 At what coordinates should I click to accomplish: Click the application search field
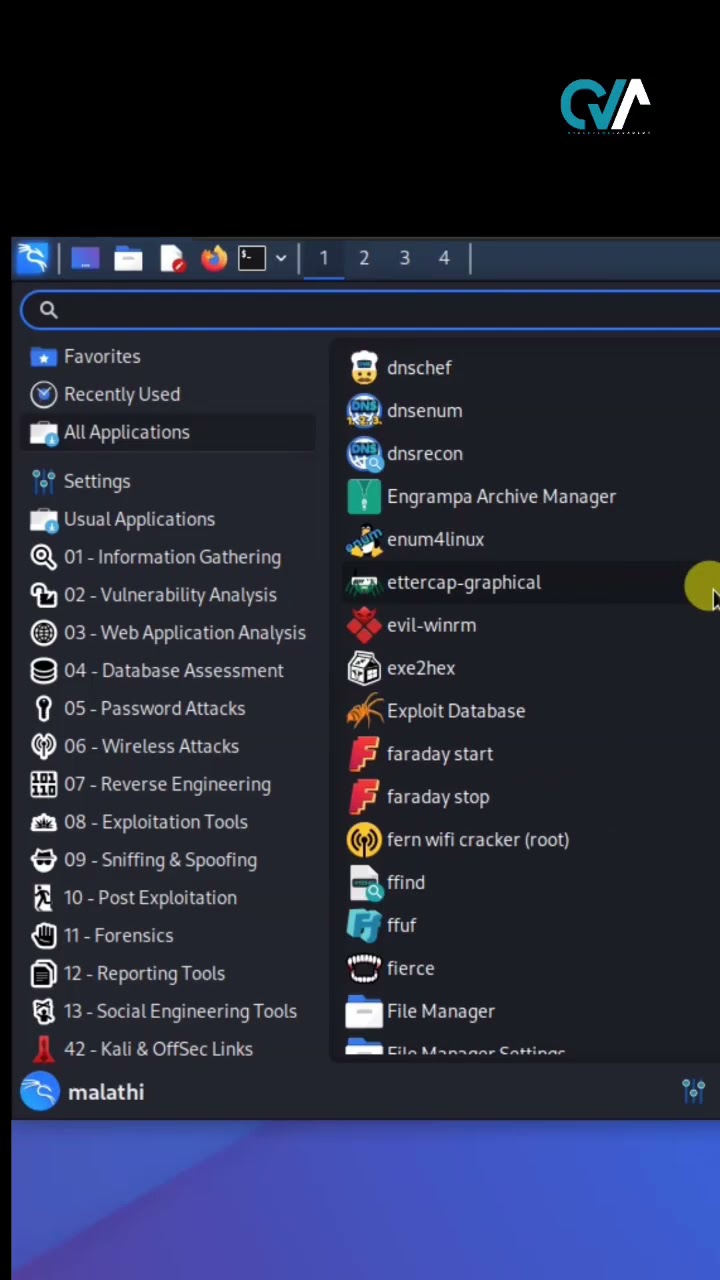point(380,310)
